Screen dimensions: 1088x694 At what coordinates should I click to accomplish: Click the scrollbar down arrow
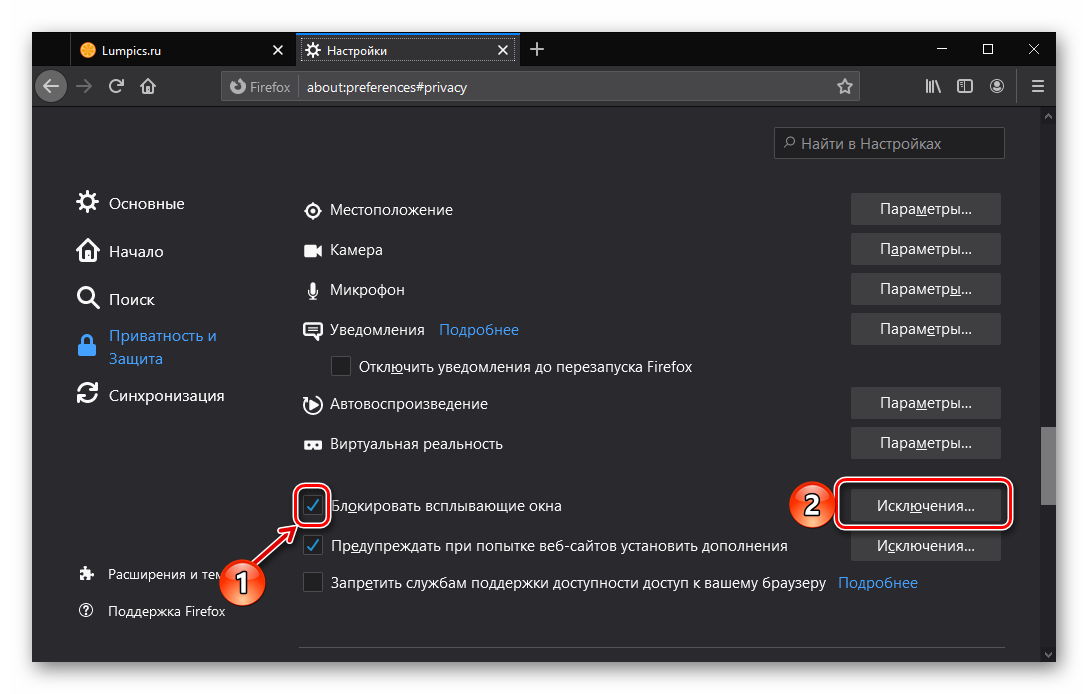[x=1048, y=654]
